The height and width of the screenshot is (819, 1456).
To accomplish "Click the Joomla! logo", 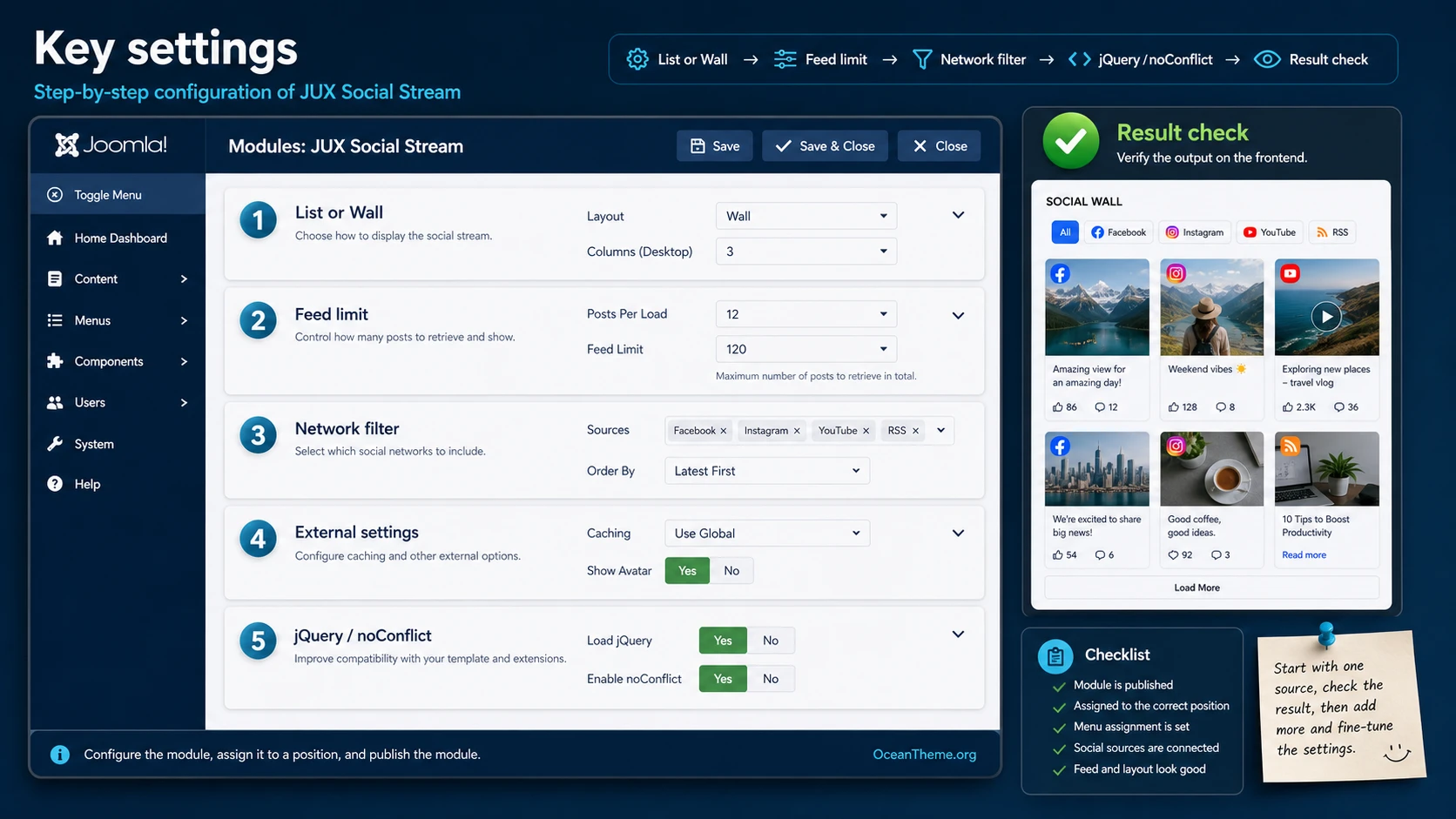I will click(111, 144).
